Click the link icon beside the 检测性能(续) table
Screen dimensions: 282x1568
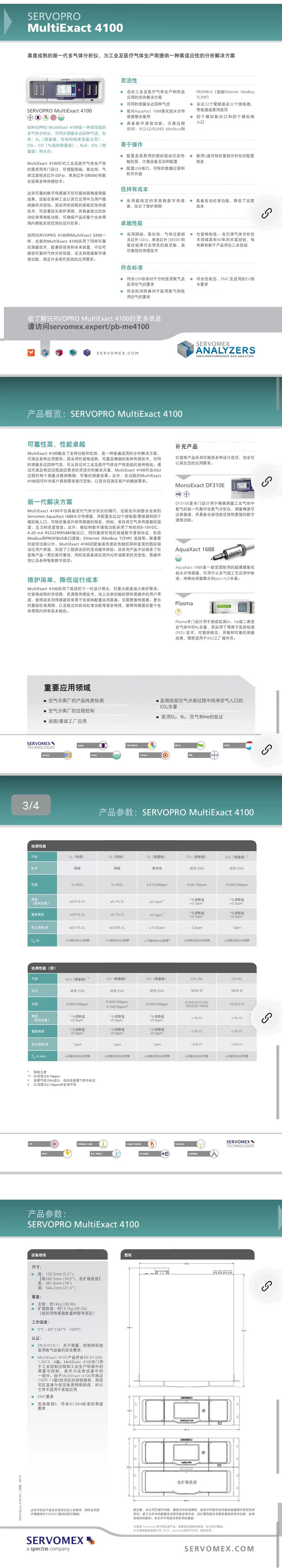(266, 1018)
